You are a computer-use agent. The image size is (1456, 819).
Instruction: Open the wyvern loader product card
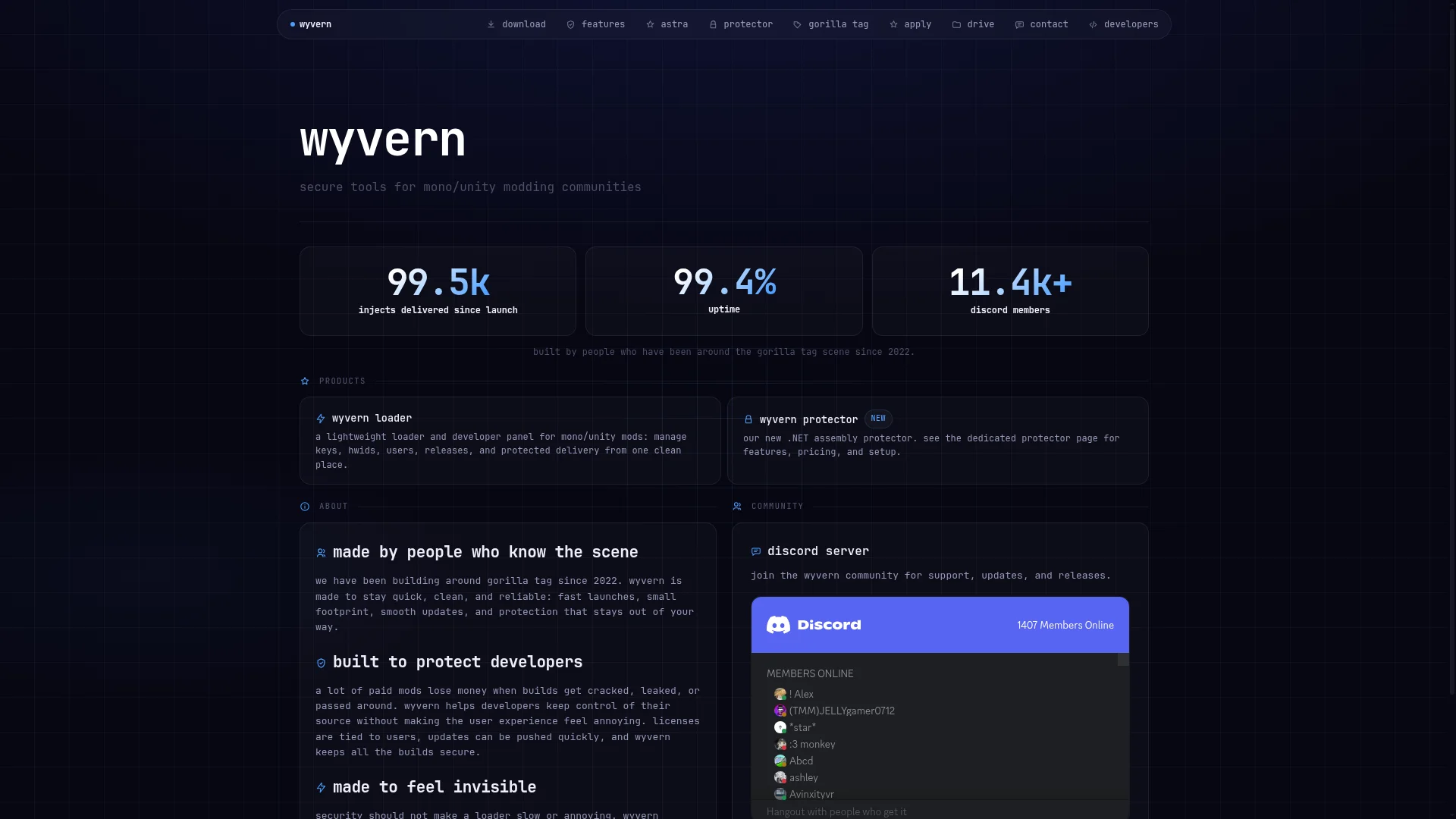(x=510, y=441)
